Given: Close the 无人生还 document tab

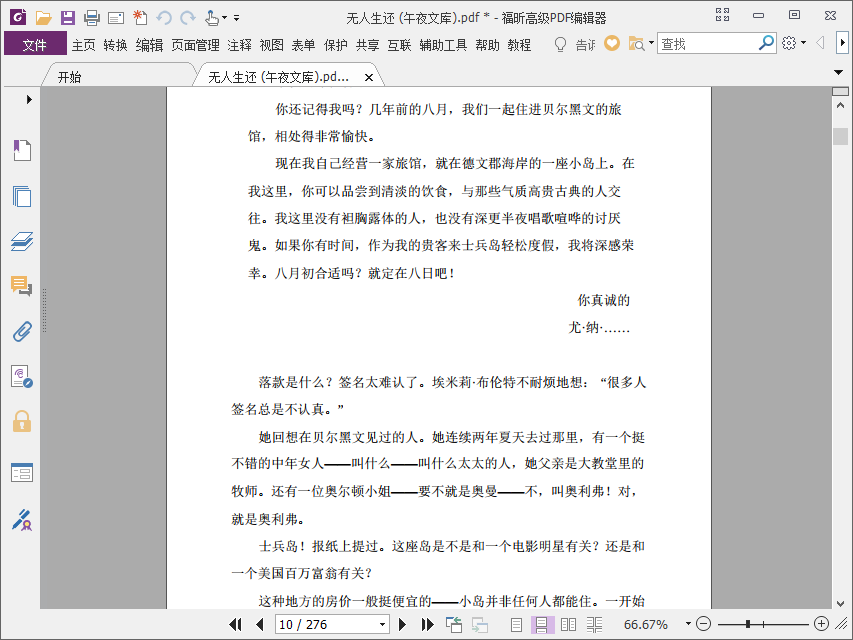Looking at the screenshot, I should pyautogui.click(x=369, y=77).
